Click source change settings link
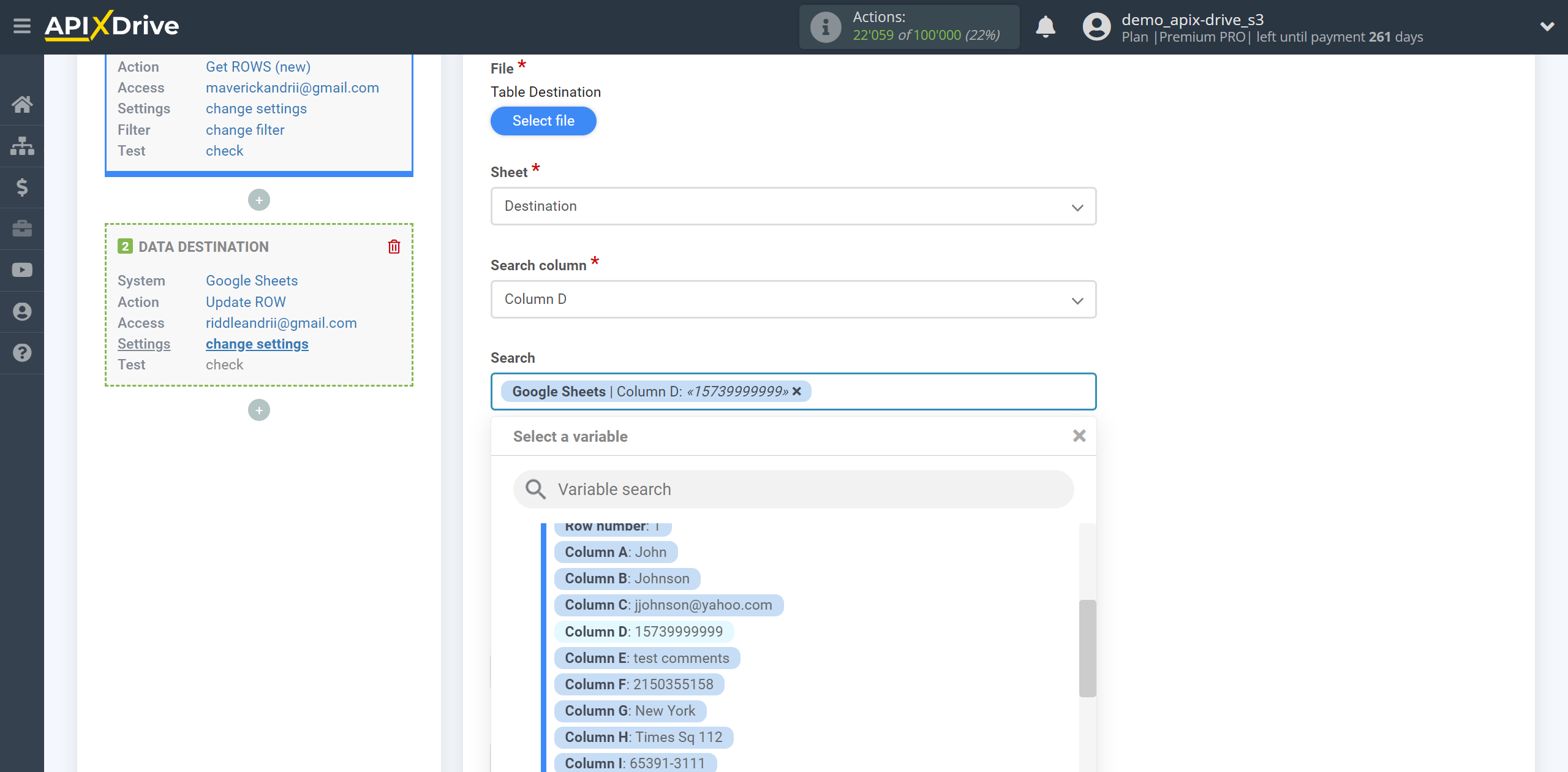The height and width of the screenshot is (772, 1568). point(256,108)
